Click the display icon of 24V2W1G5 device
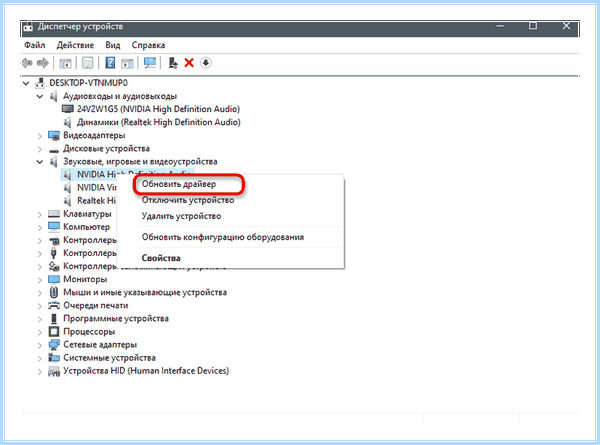Image resolution: width=600 pixels, height=445 pixels. (x=68, y=109)
